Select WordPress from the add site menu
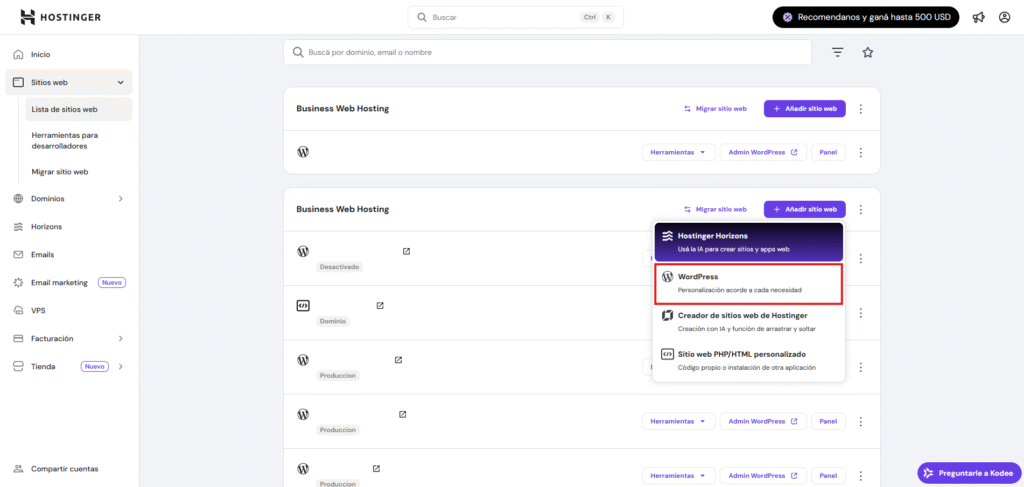1024x487 pixels. (x=748, y=283)
